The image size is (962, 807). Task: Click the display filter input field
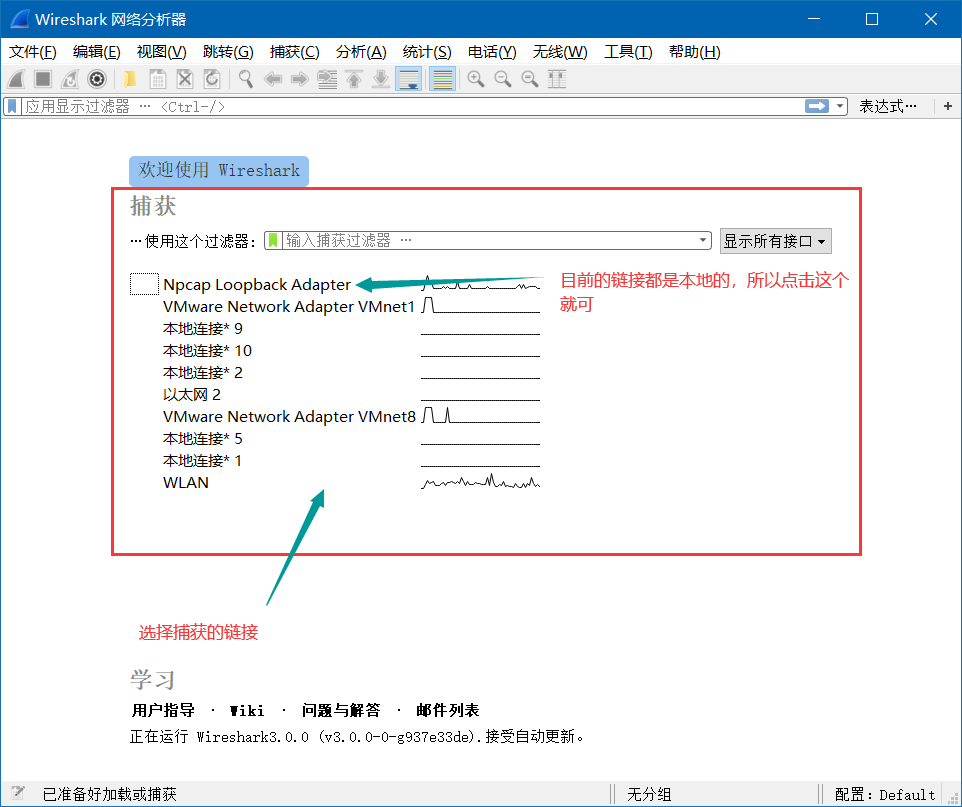[x=412, y=107]
